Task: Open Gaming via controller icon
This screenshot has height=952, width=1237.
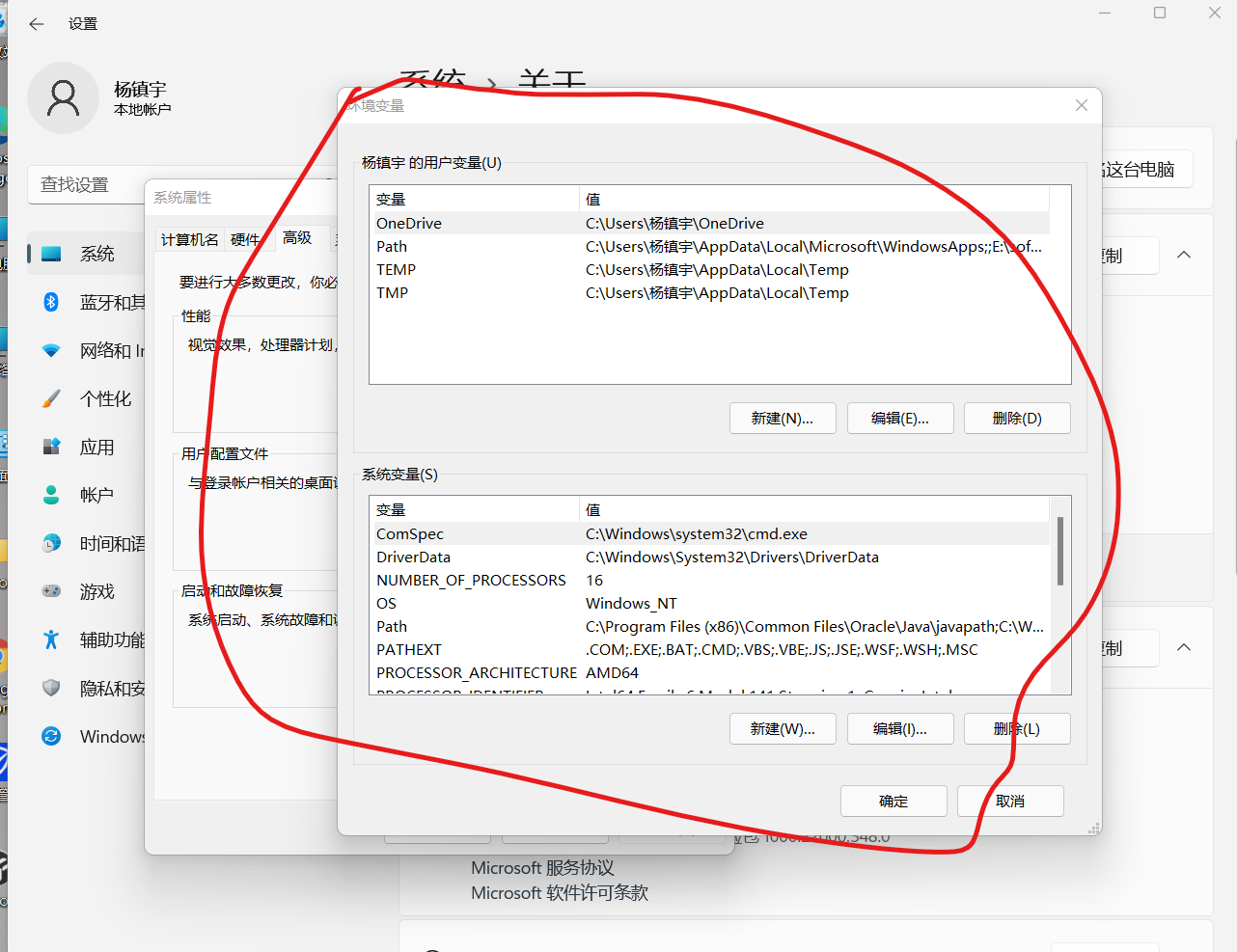Action: click(51, 591)
